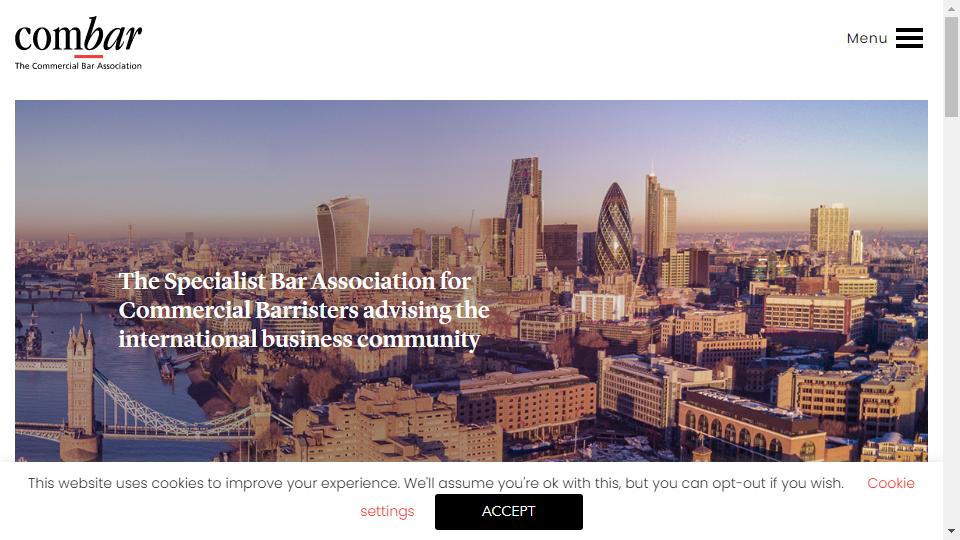
Task: Click the red underline in combar logo
Action: pos(89,56)
